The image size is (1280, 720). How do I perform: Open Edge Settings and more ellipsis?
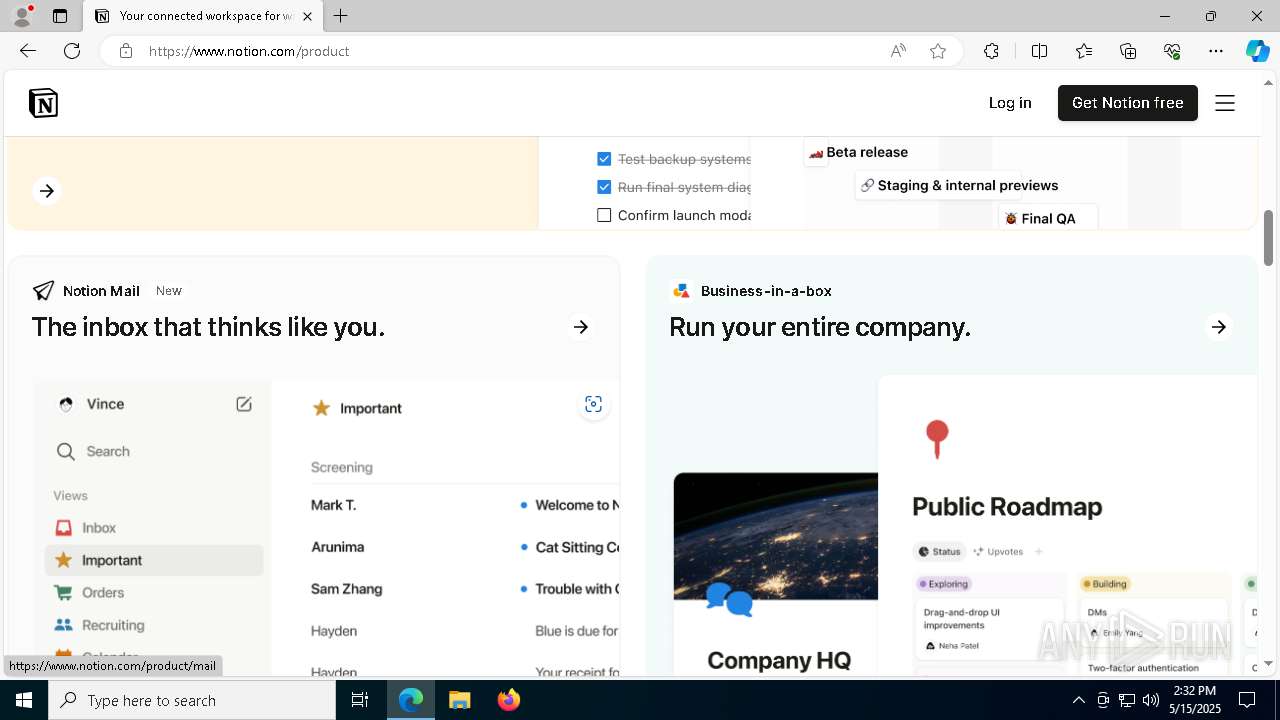click(x=1216, y=51)
